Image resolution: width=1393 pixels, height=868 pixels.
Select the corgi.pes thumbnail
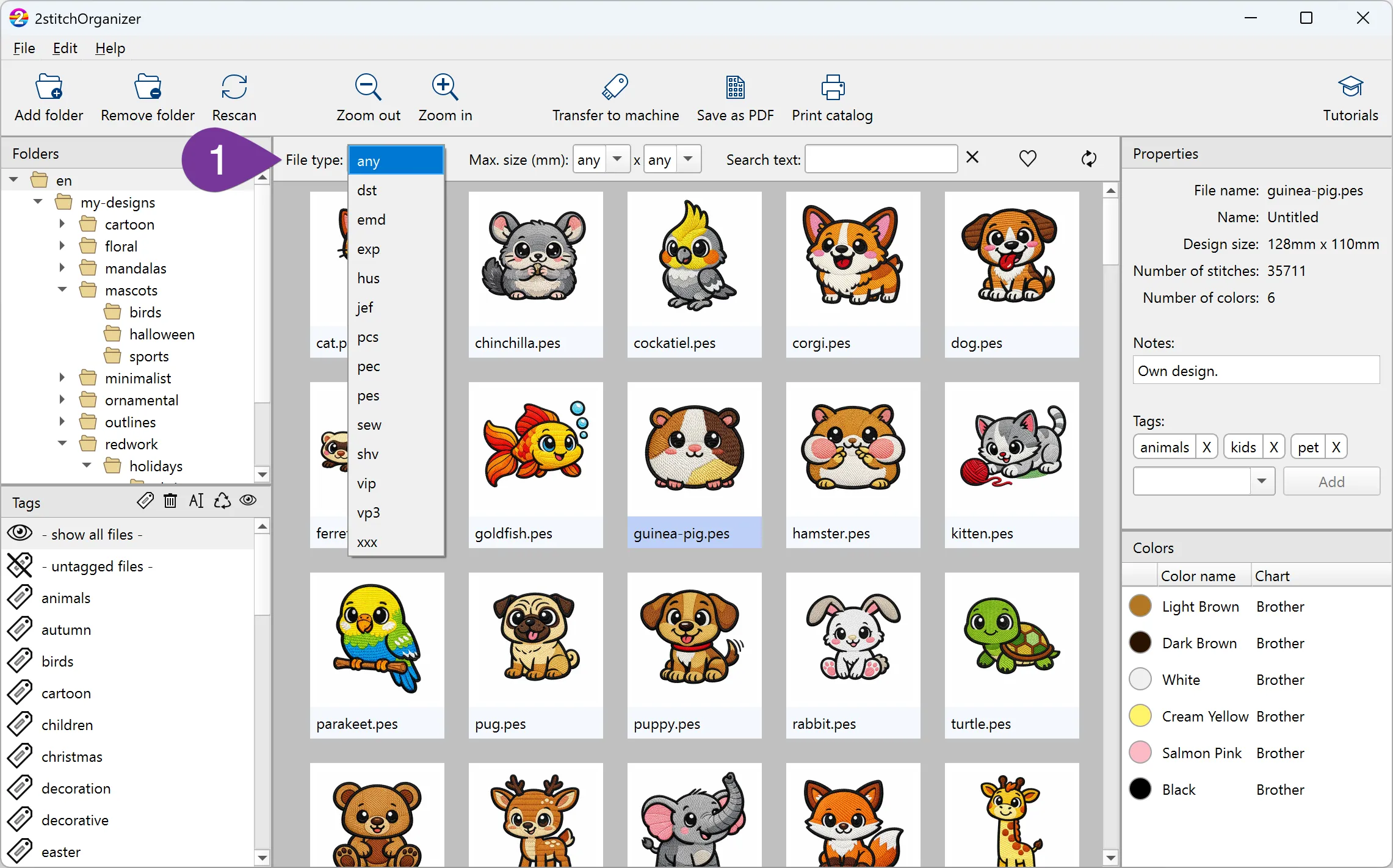click(853, 275)
